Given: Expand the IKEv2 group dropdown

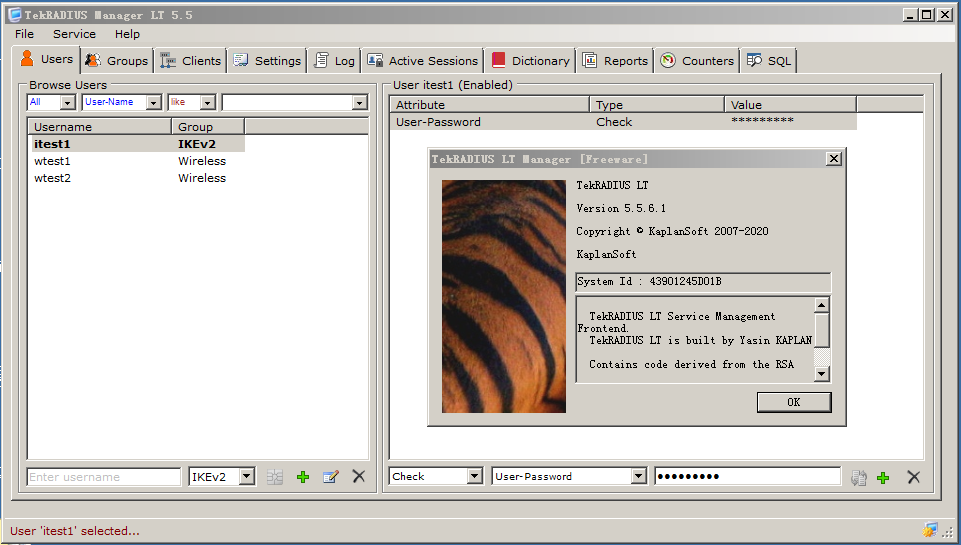Looking at the screenshot, I should [247, 476].
